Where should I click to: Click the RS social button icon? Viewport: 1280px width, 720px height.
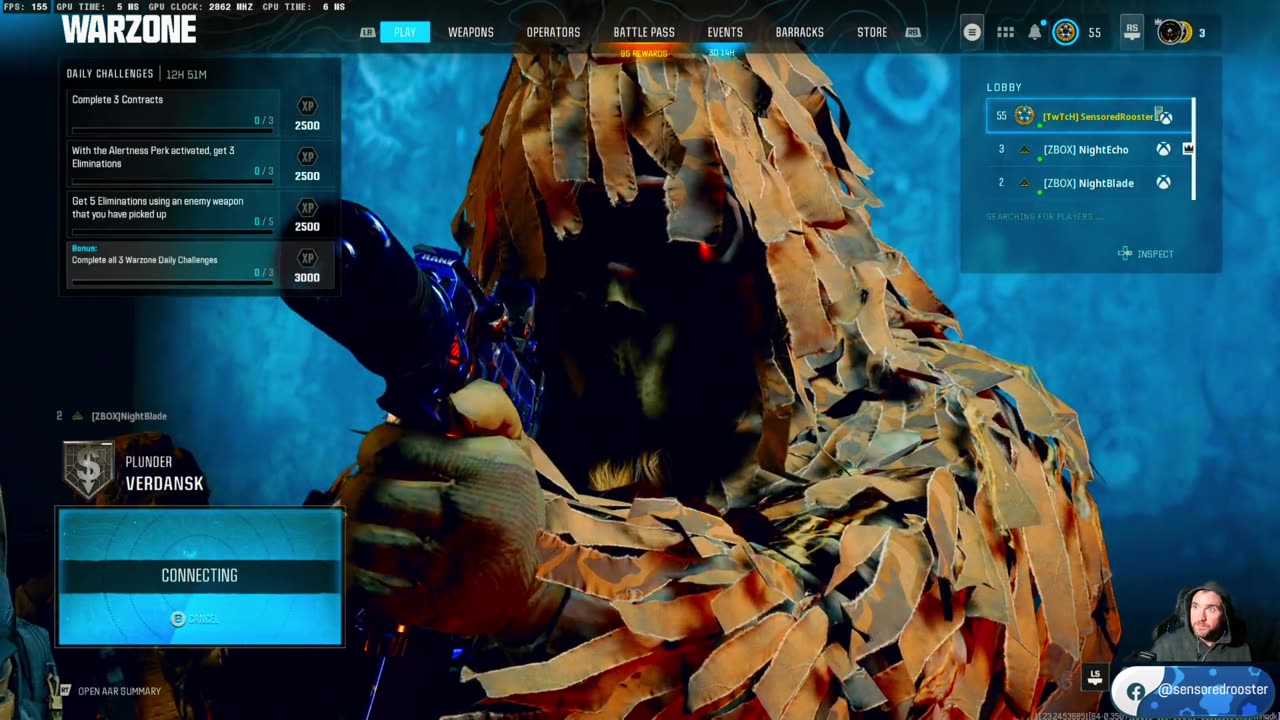1132,32
